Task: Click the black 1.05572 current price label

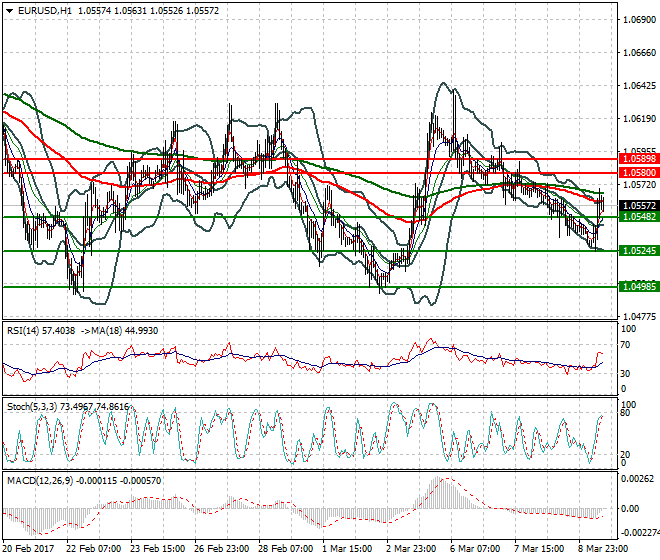Action: (x=639, y=205)
